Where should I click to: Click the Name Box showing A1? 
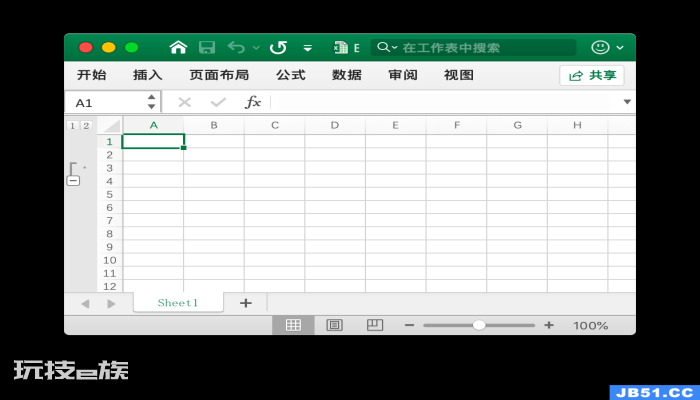(x=105, y=103)
